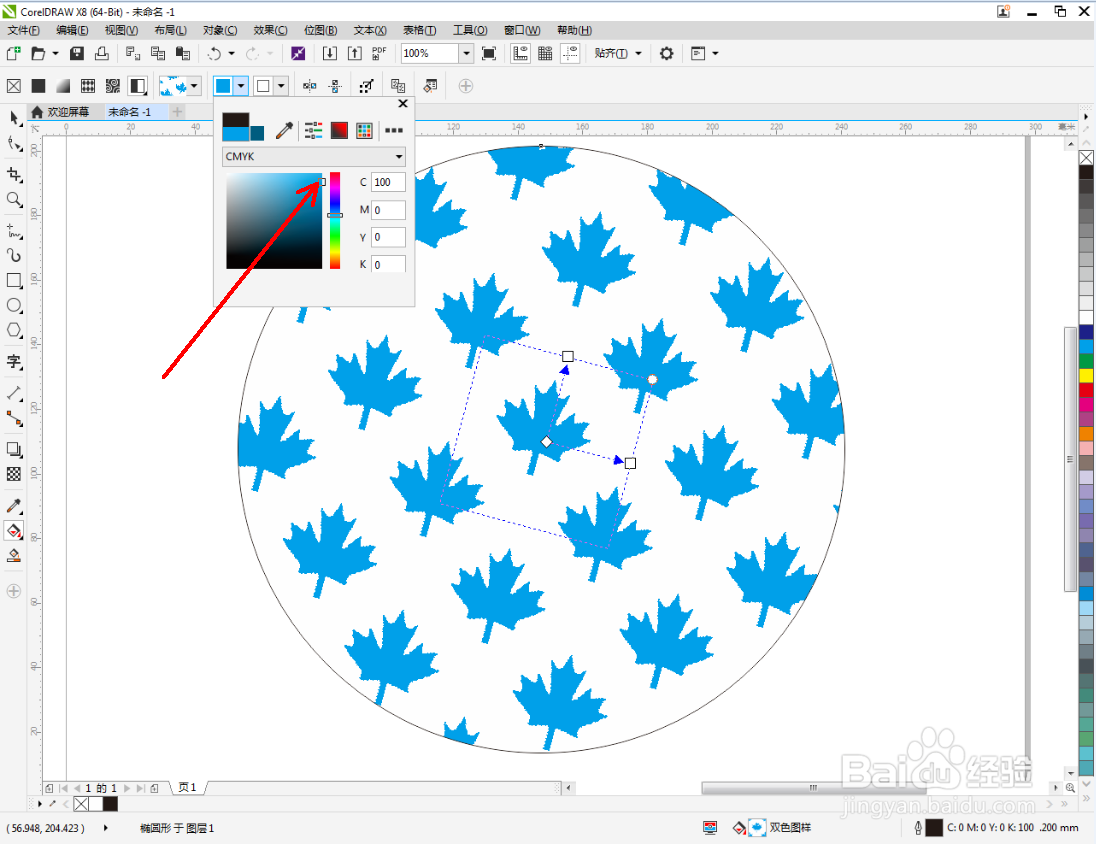Screen dimensions: 1096x844
Task: Toggle show guidelines button
Action: coord(571,53)
